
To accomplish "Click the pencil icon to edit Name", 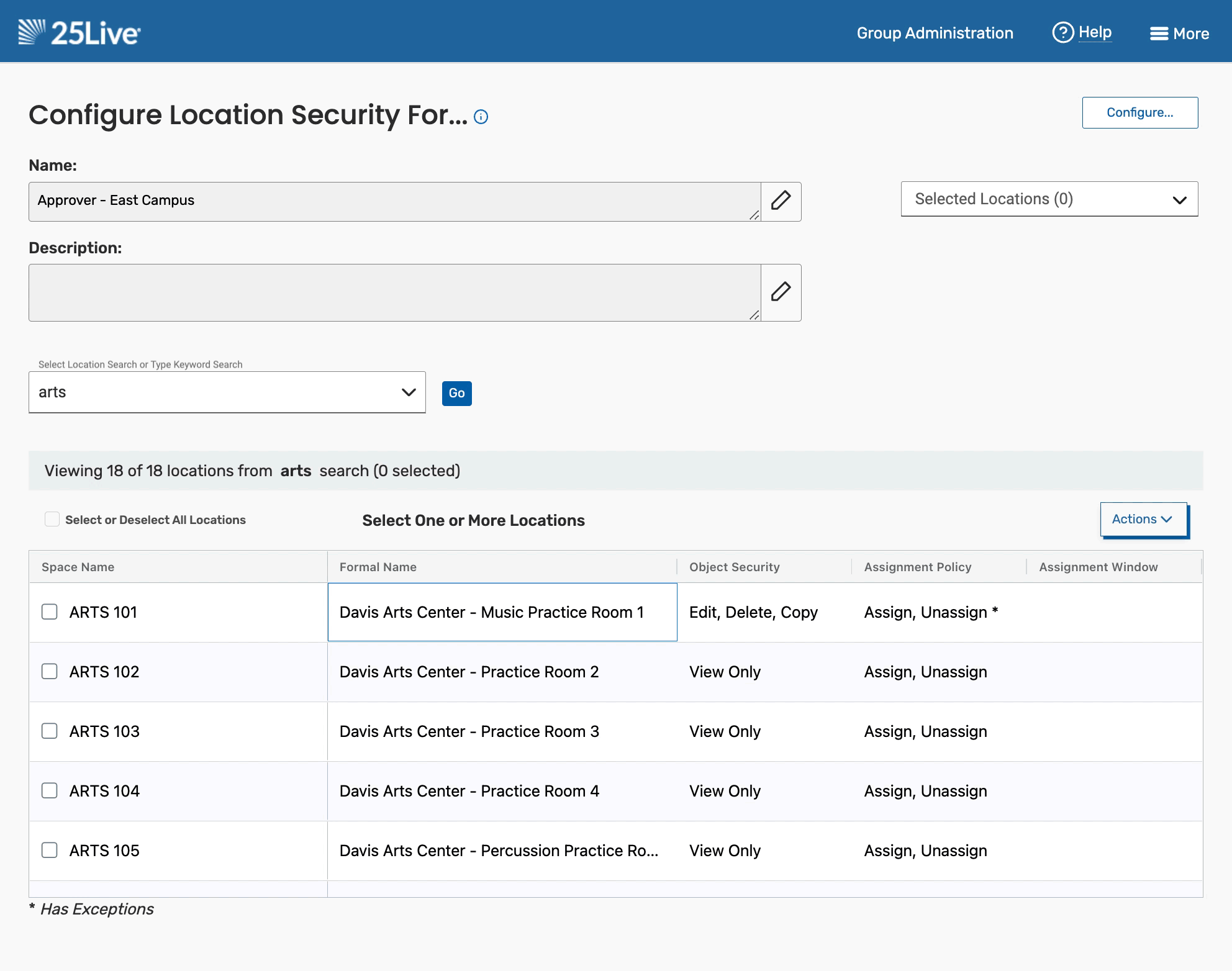I will coord(781,201).
